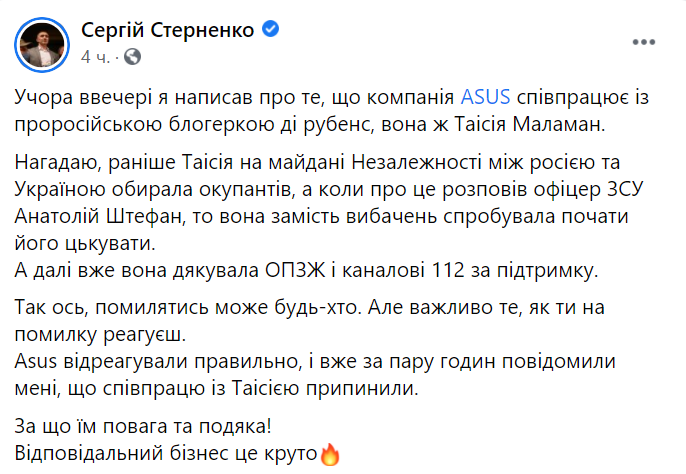This screenshot has height=474, width=686.
Task: Click the blue verified badge
Action: pyautogui.click(x=270, y=29)
